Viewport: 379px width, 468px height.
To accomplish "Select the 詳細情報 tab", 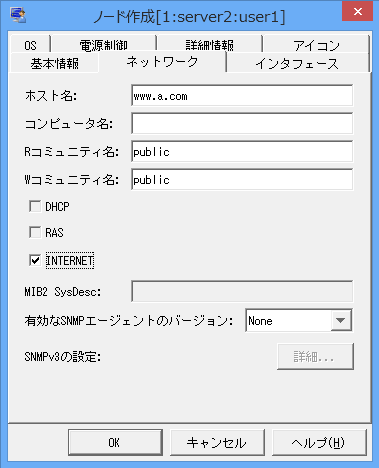I will [x=209, y=45].
